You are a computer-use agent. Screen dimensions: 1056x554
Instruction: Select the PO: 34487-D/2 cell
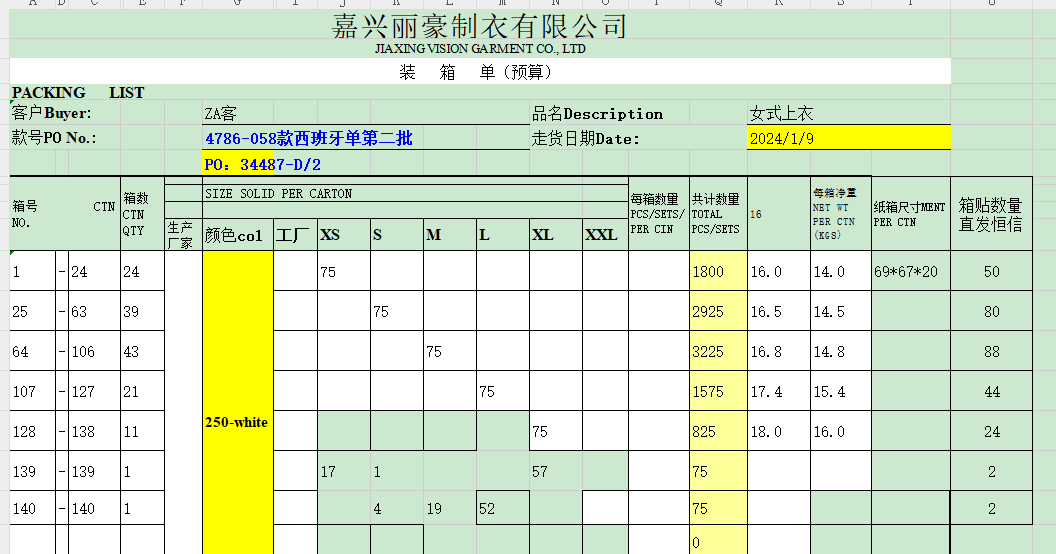point(262,164)
